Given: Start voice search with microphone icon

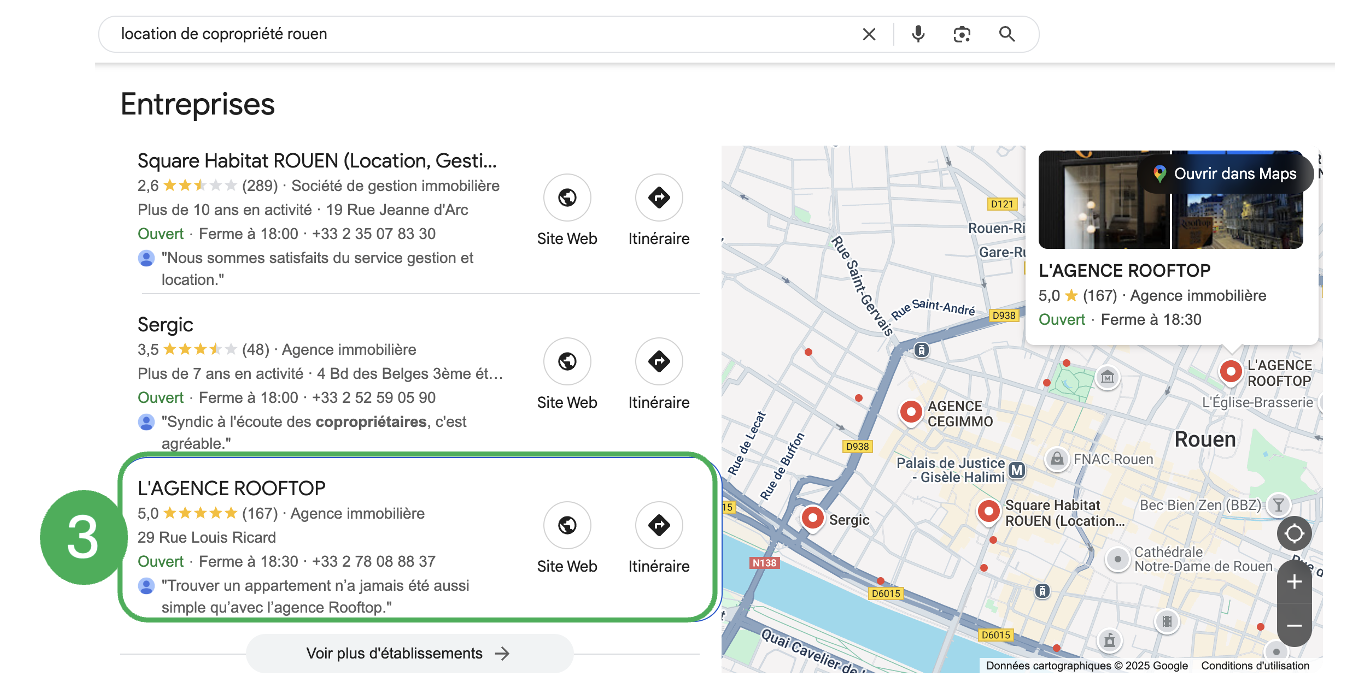Looking at the screenshot, I should [x=918, y=34].
